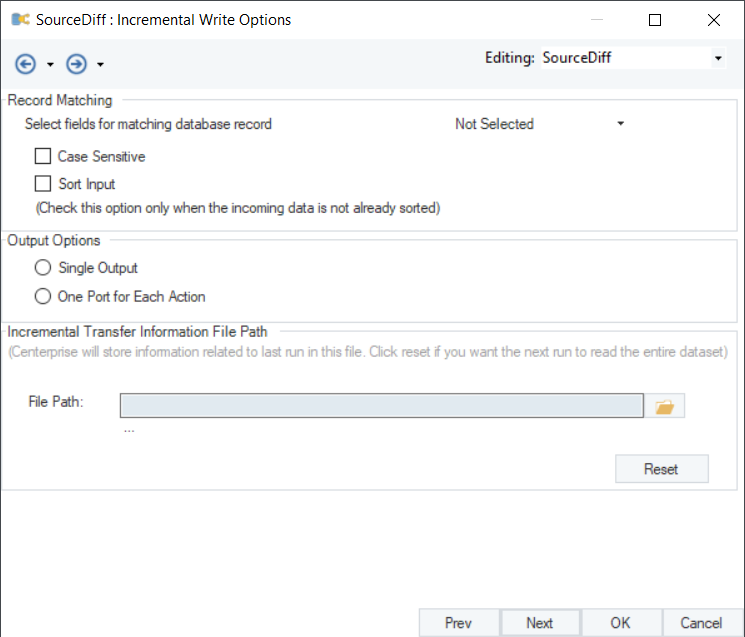This screenshot has height=637, width=745.
Task: Close the Incremental Write Options dialog
Action: click(x=714, y=20)
